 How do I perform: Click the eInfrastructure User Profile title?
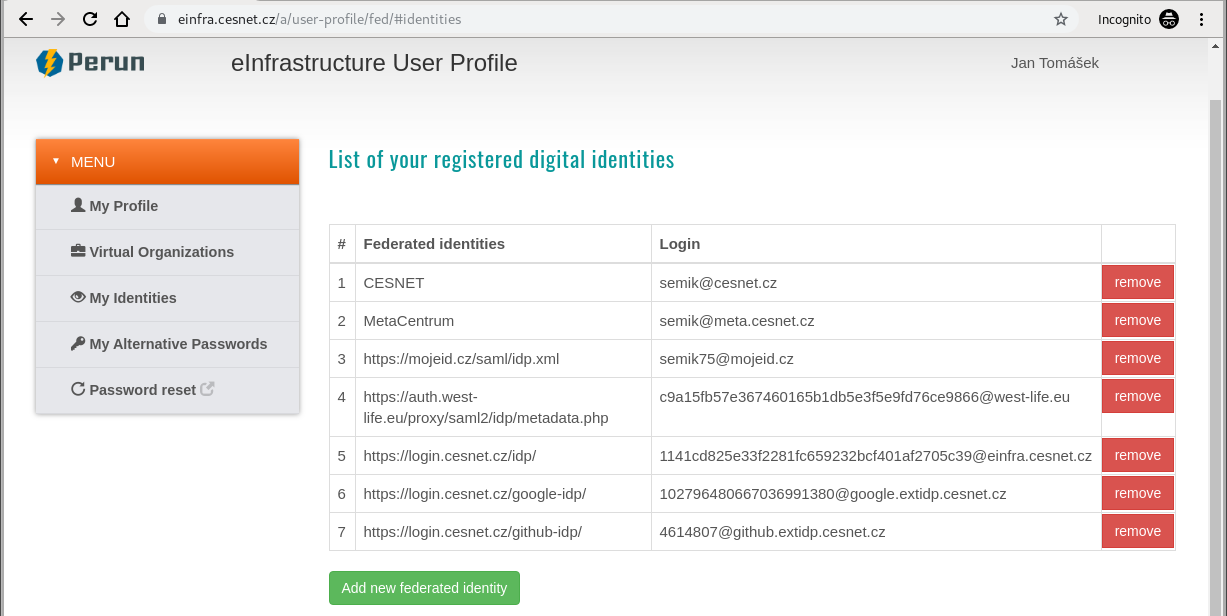374,63
